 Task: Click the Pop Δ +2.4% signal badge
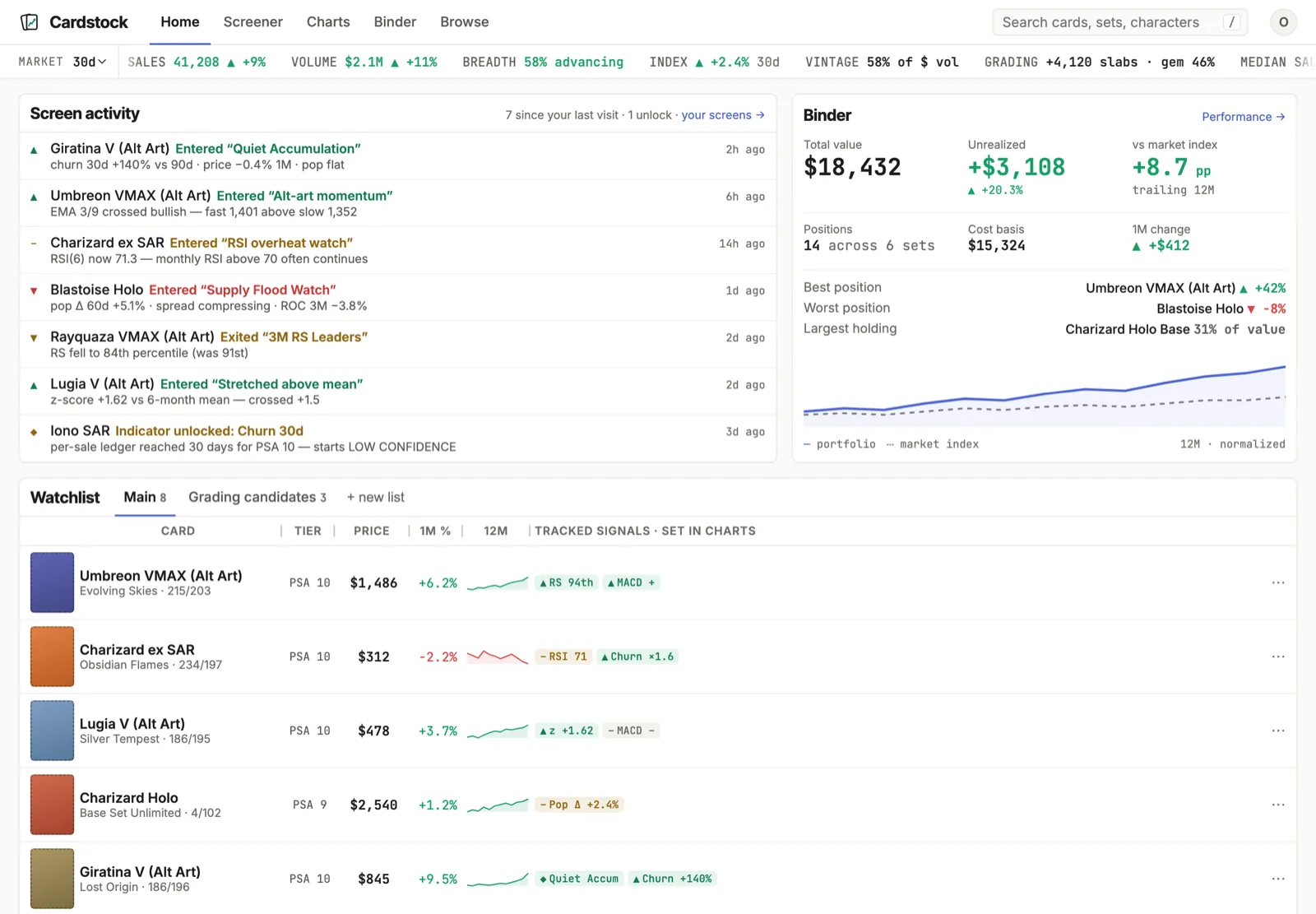(579, 805)
